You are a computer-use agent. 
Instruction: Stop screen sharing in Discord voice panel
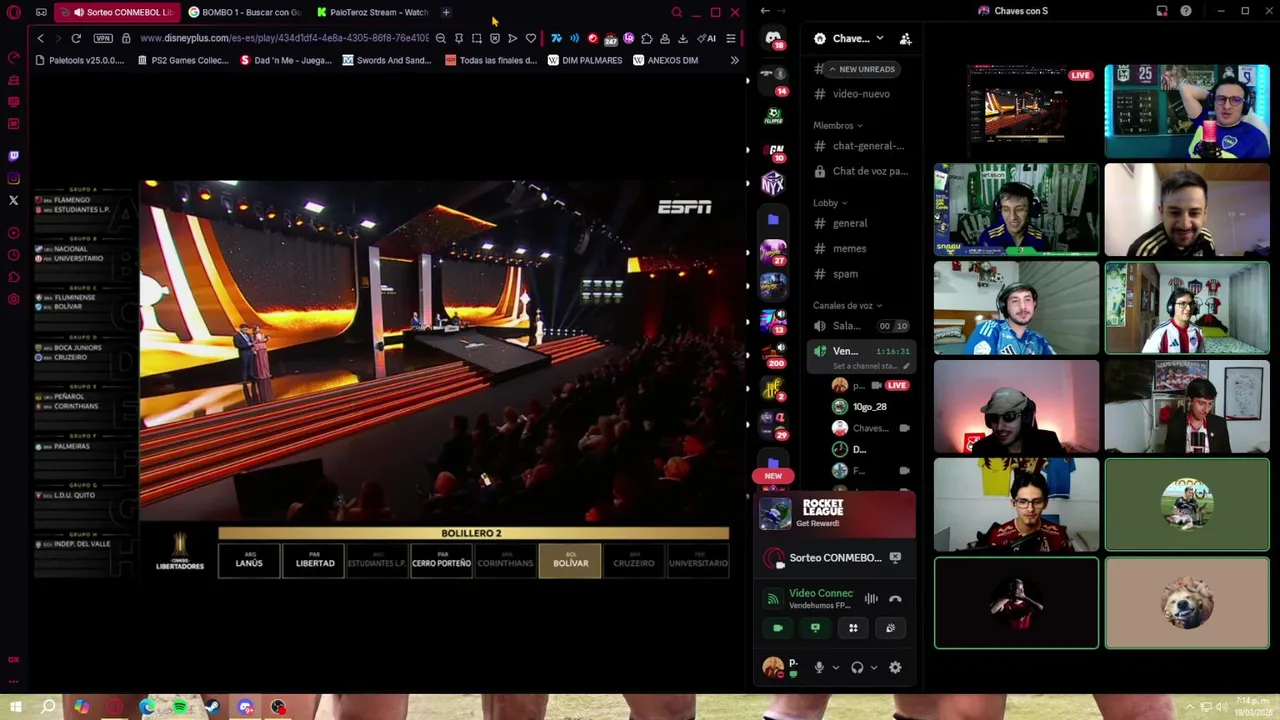815,628
